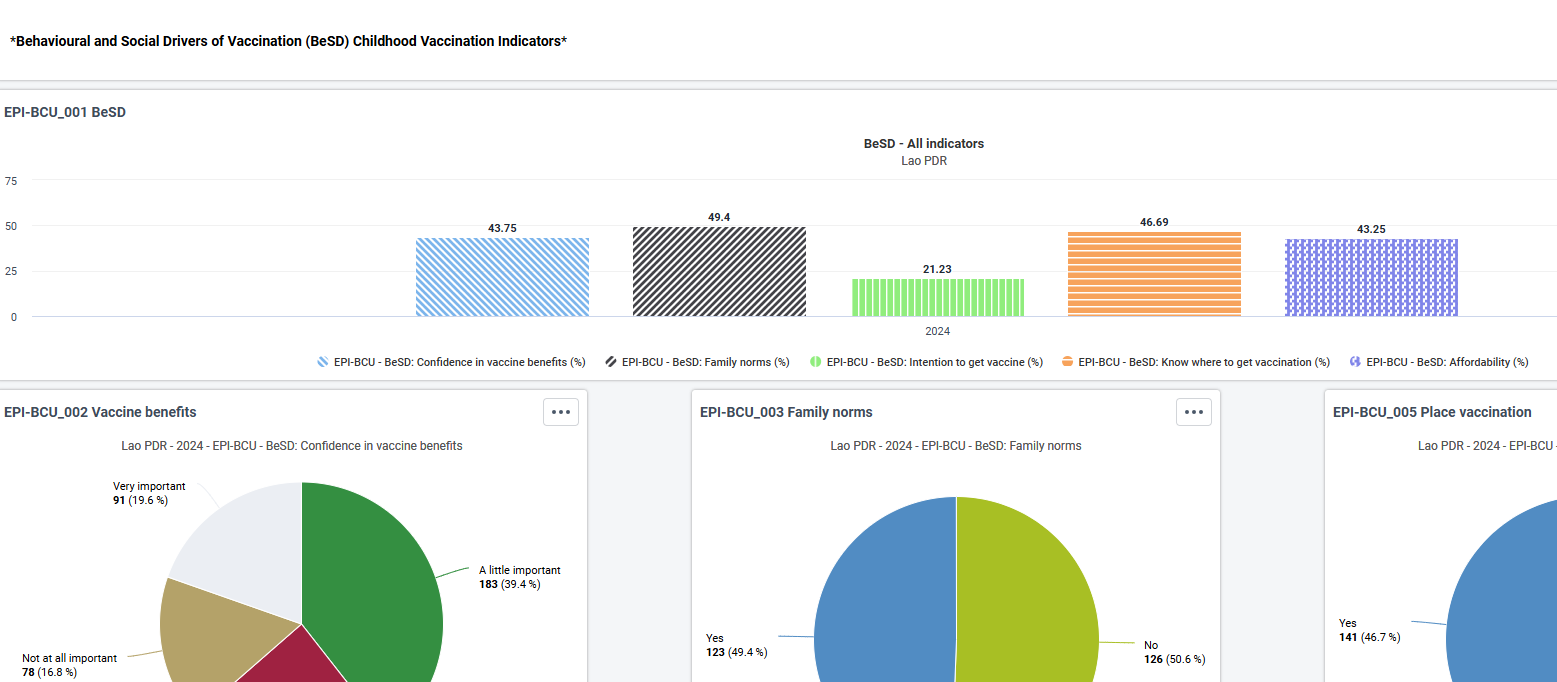The height and width of the screenshot is (682, 1557).
Task: Open the Vaccine benefits chart options menu
Action: [x=561, y=412]
